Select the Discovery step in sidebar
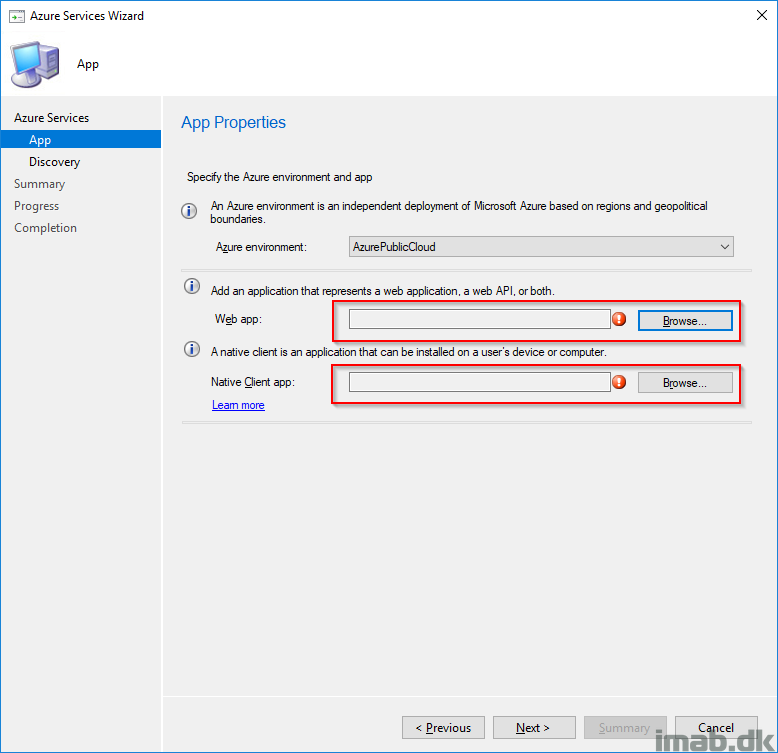Screen dimensions: 778x753 pos(55,162)
